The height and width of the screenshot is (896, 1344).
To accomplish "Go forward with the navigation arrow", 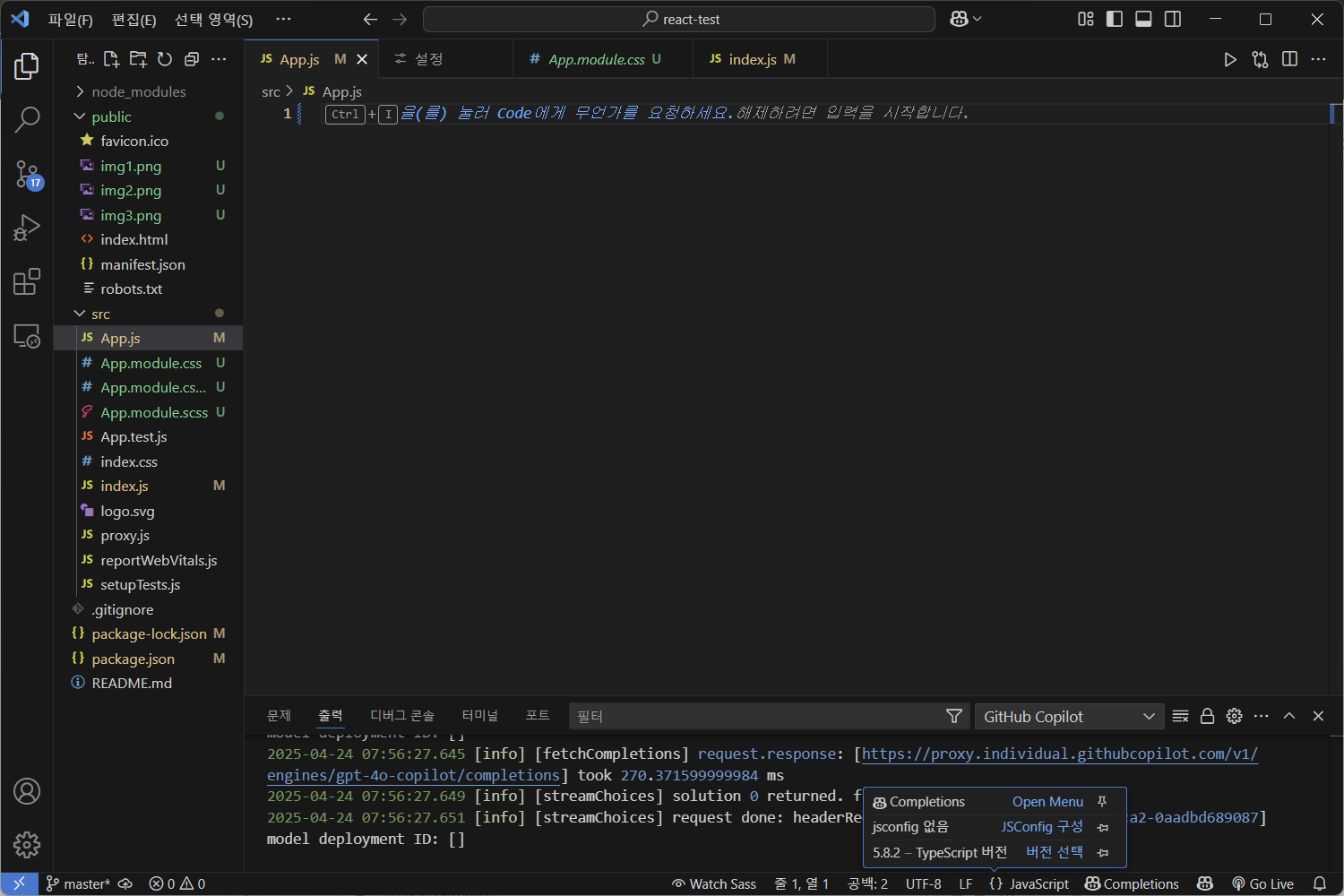I will pyautogui.click(x=400, y=19).
